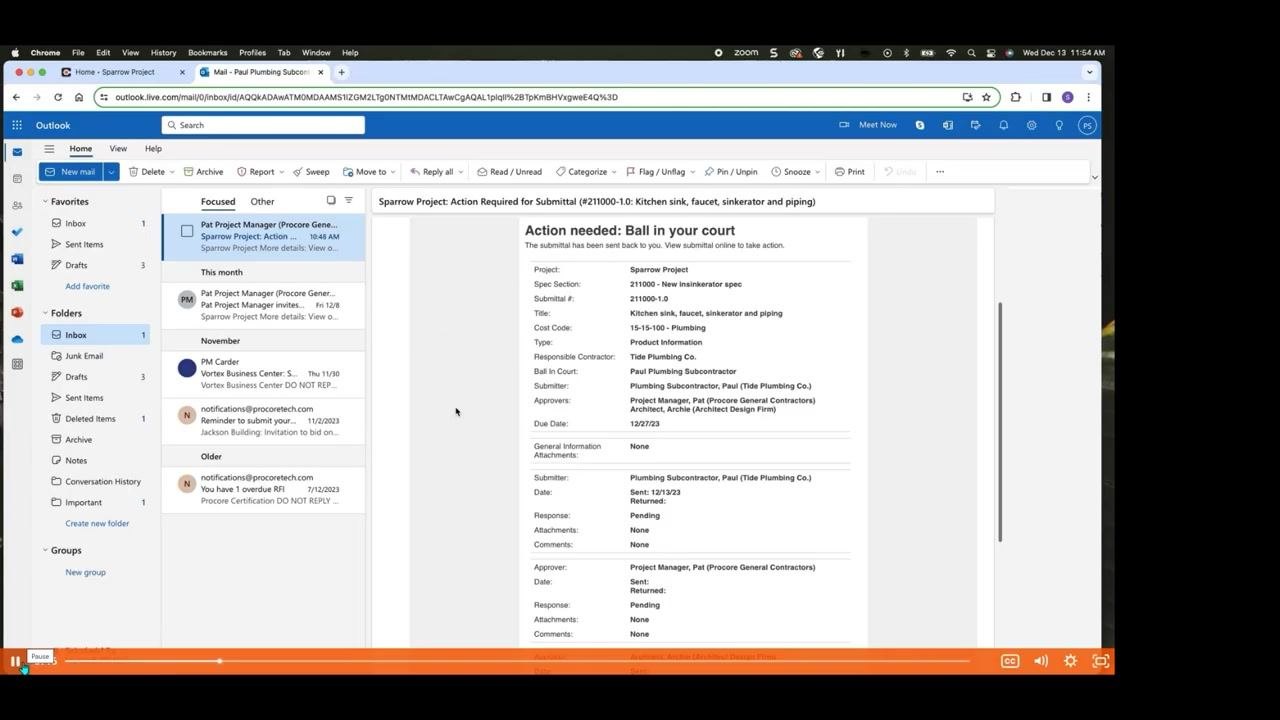Show more ribbon options (three dots)
This screenshot has width=1280, height=720.
(x=940, y=172)
